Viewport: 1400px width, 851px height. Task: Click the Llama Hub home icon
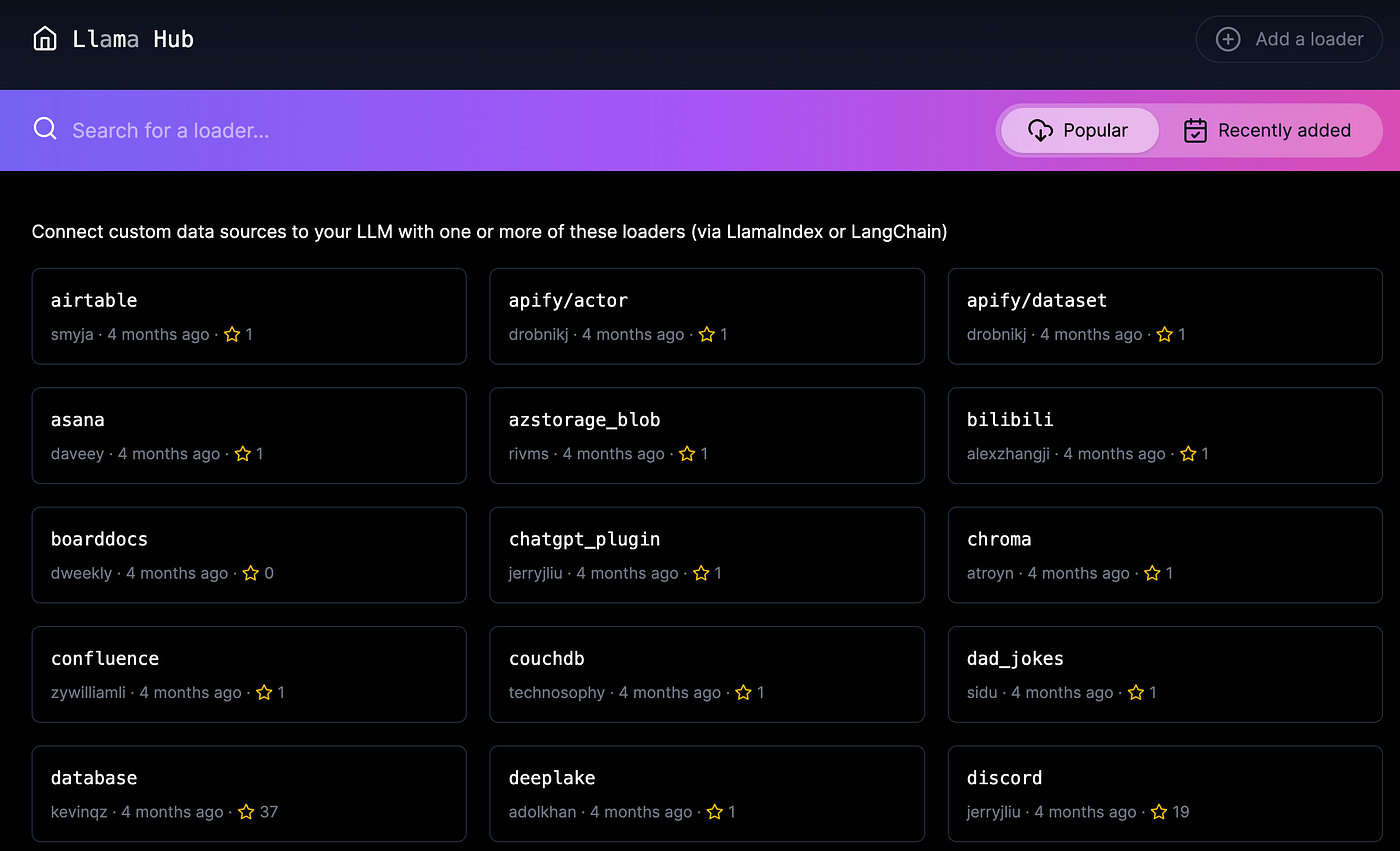45,39
